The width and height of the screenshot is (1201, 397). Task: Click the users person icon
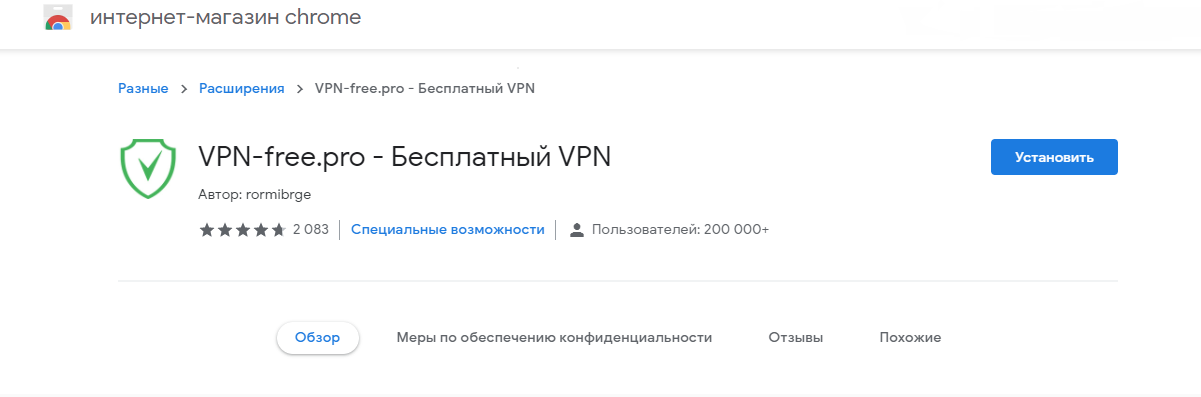576,230
